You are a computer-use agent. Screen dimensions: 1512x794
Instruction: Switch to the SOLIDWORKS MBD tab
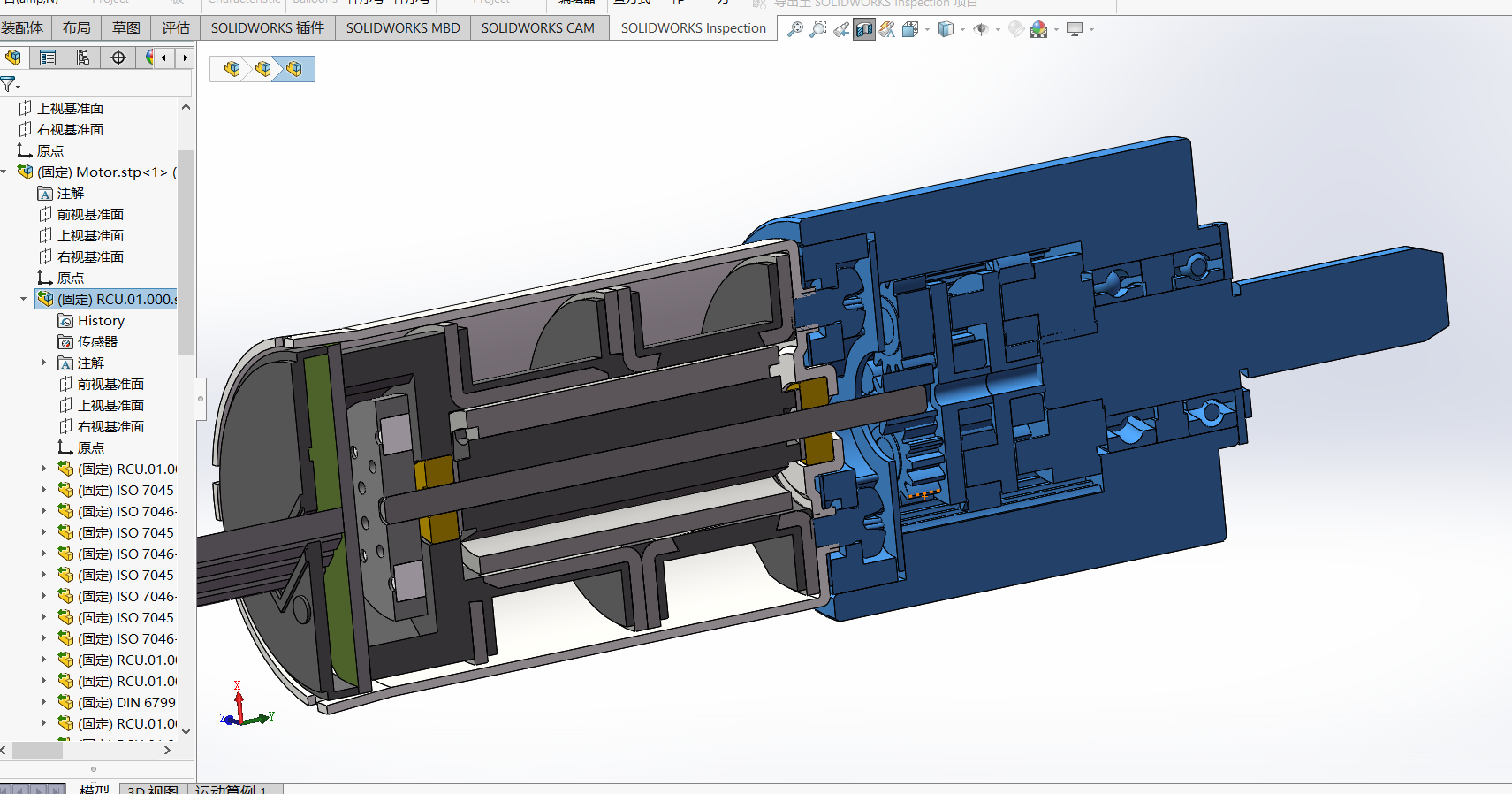[403, 28]
